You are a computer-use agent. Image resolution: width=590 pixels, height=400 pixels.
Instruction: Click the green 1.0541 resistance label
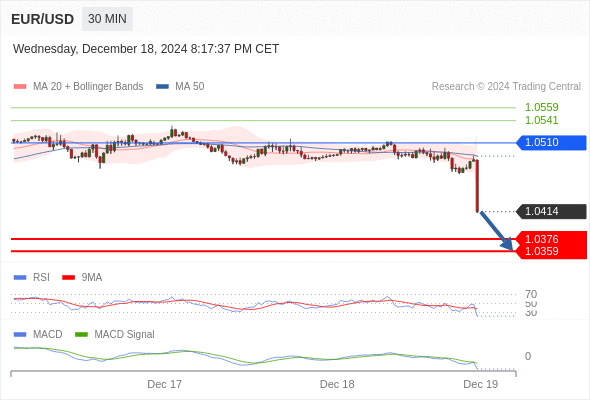541,120
